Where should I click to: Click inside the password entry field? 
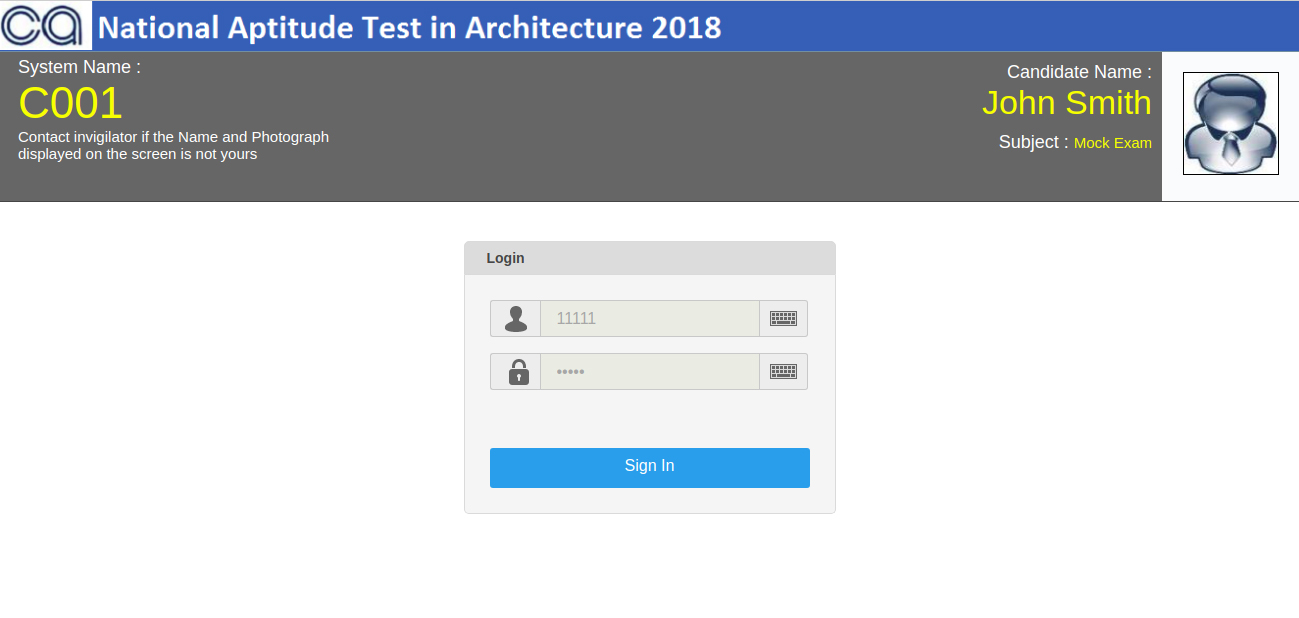pyautogui.click(x=650, y=371)
